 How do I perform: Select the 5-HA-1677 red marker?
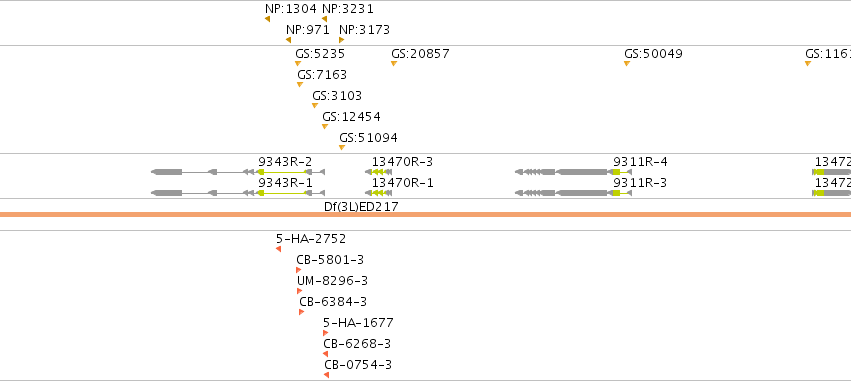(x=326, y=333)
